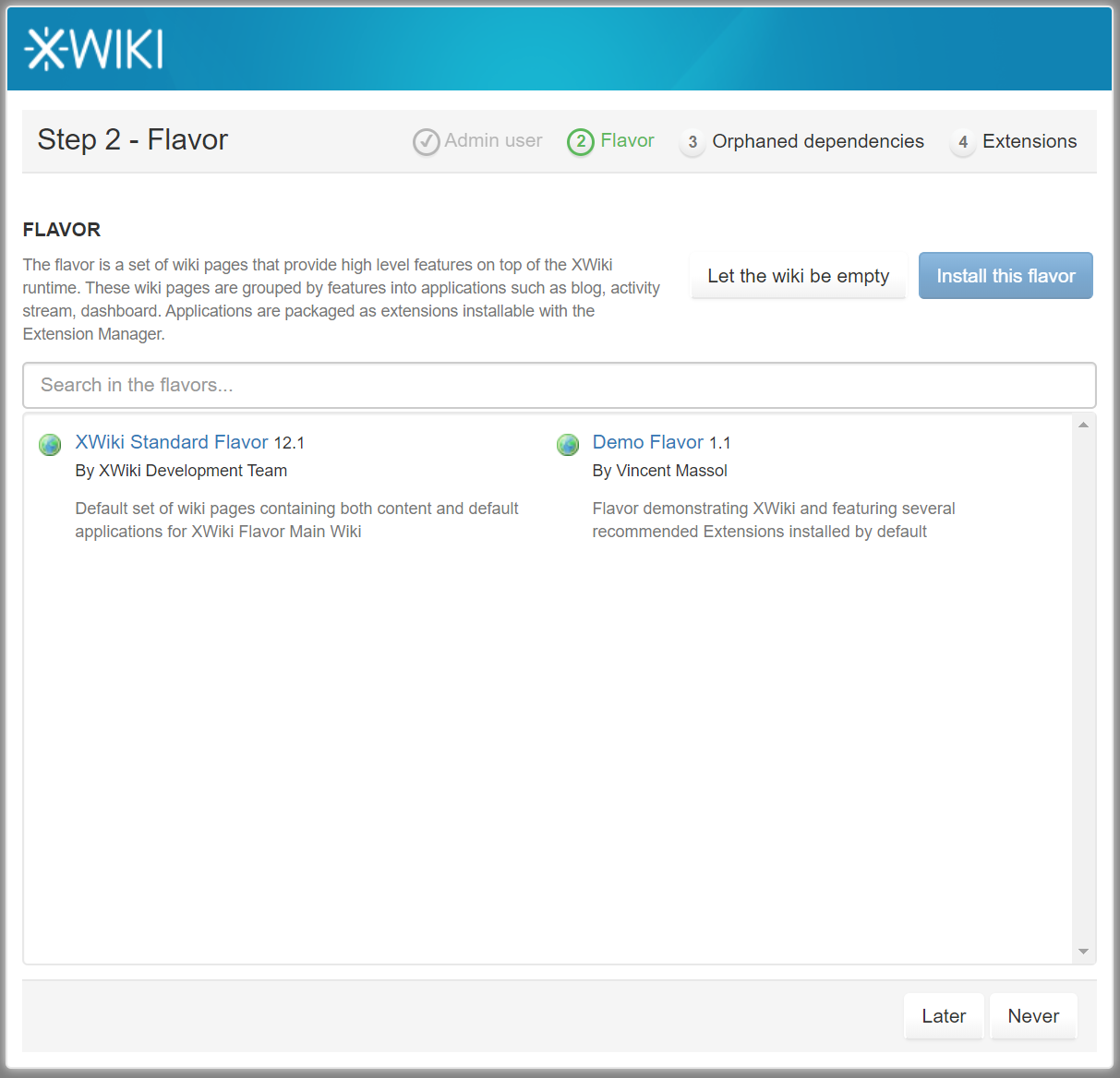Click the flavor list scrollbar track

coord(1084,688)
